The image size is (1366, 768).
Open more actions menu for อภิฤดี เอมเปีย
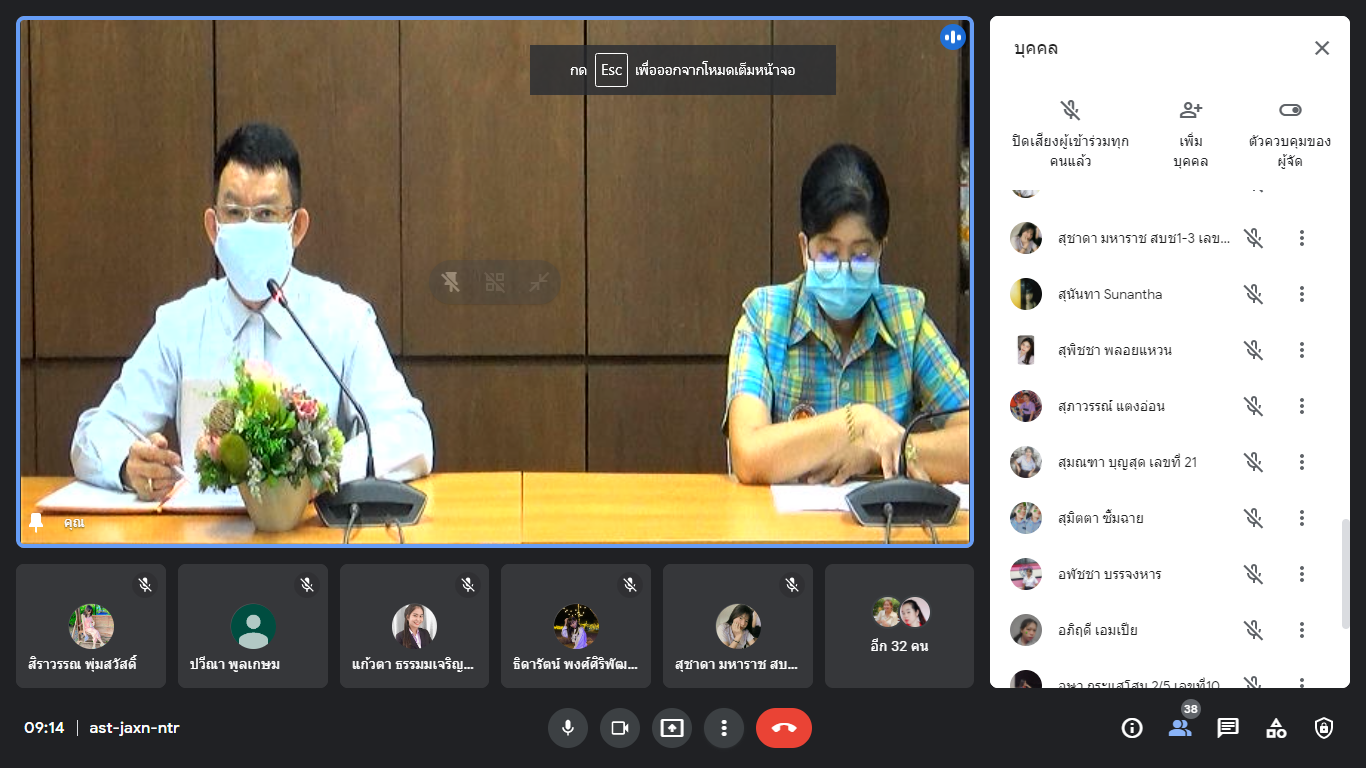point(1302,630)
